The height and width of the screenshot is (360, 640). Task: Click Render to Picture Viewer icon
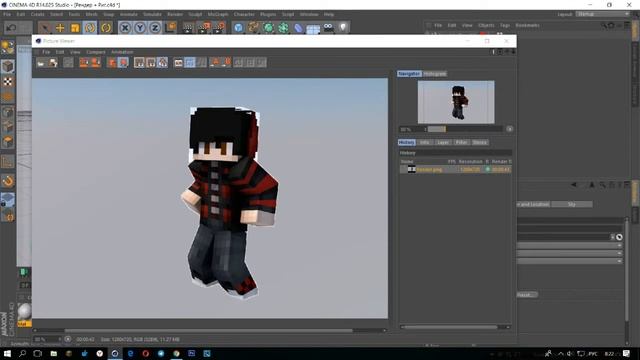pos(204,28)
